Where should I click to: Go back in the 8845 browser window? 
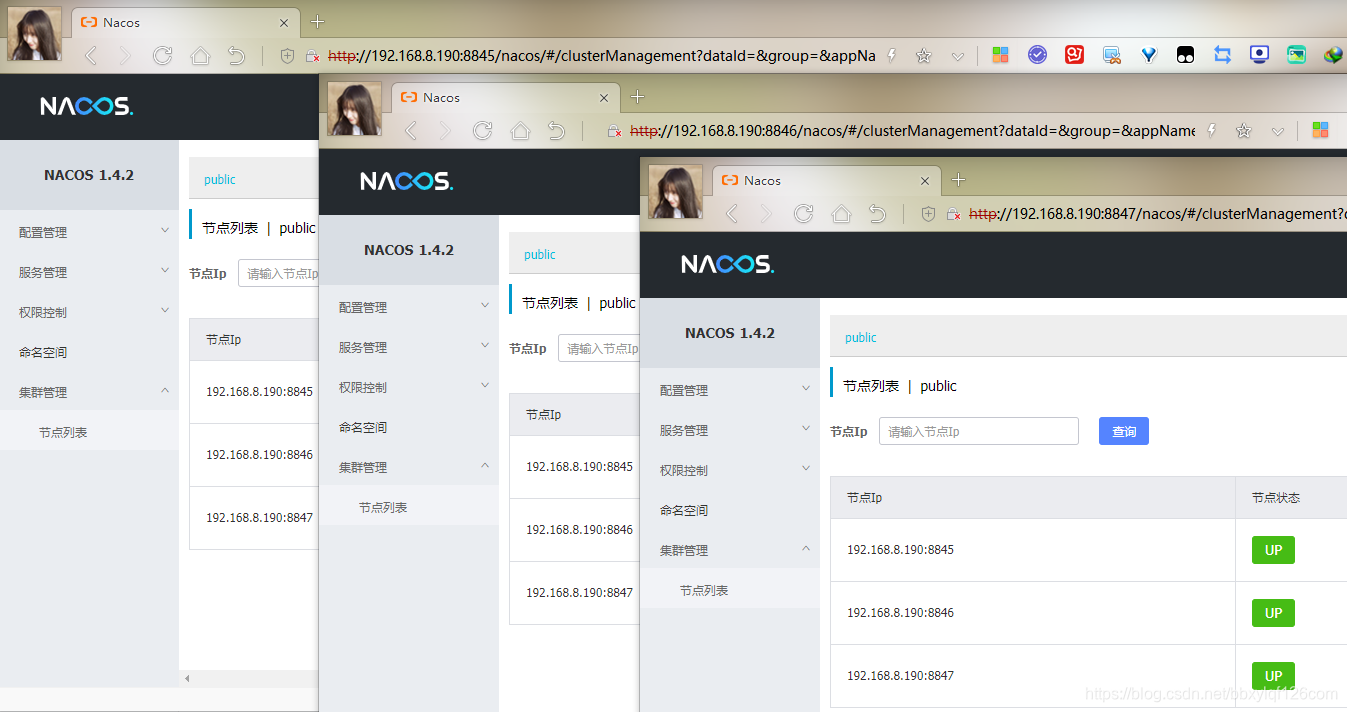click(x=91, y=56)
